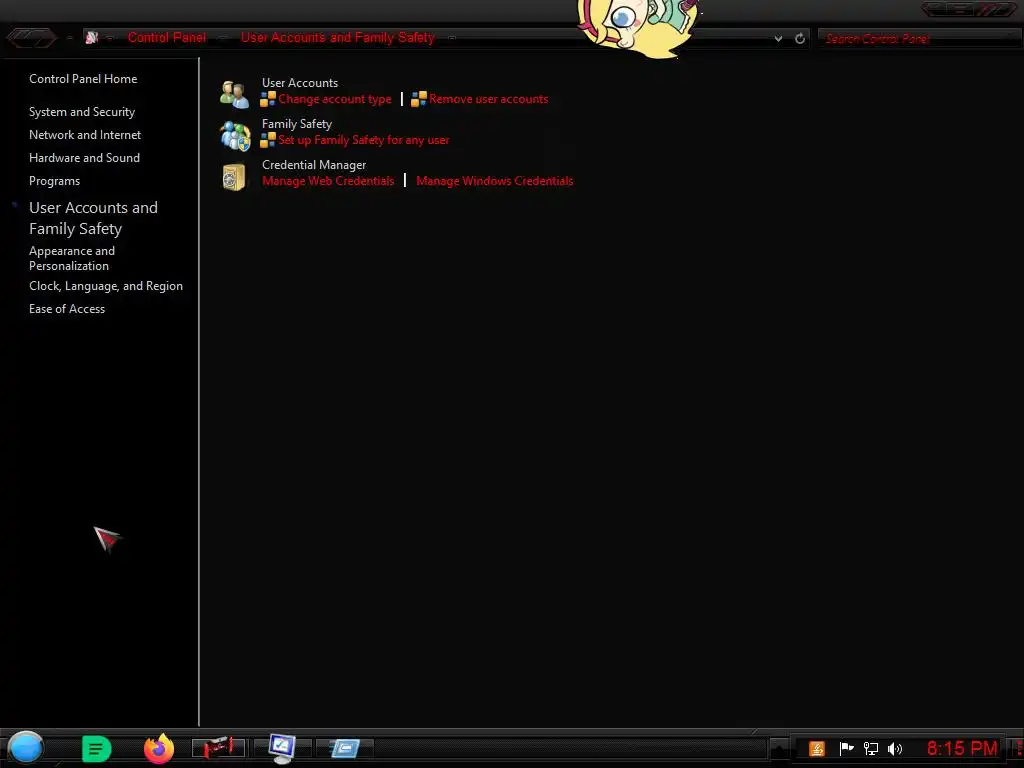The image size is (1024, 768).
Task: Click Manage Web Credentials link
Action: coord(328,181)
